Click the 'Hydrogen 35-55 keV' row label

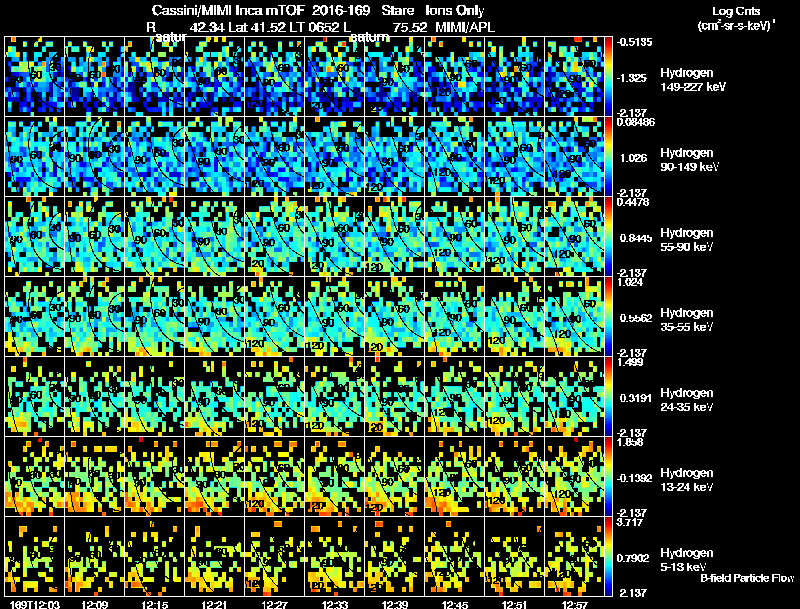point(687,320)
